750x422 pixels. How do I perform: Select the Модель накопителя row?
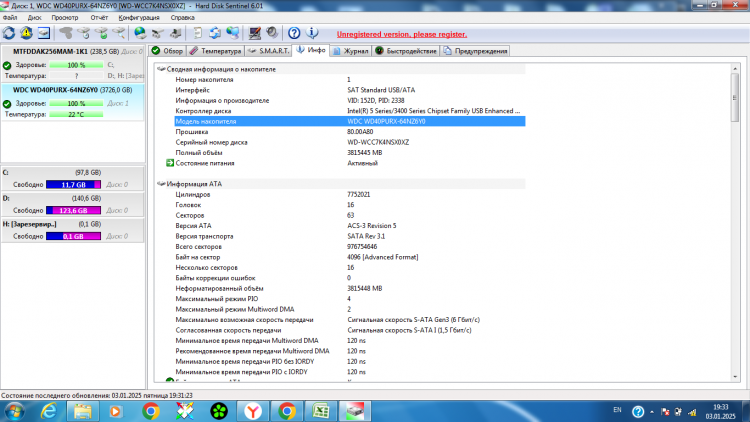click(x=350, y=122)
